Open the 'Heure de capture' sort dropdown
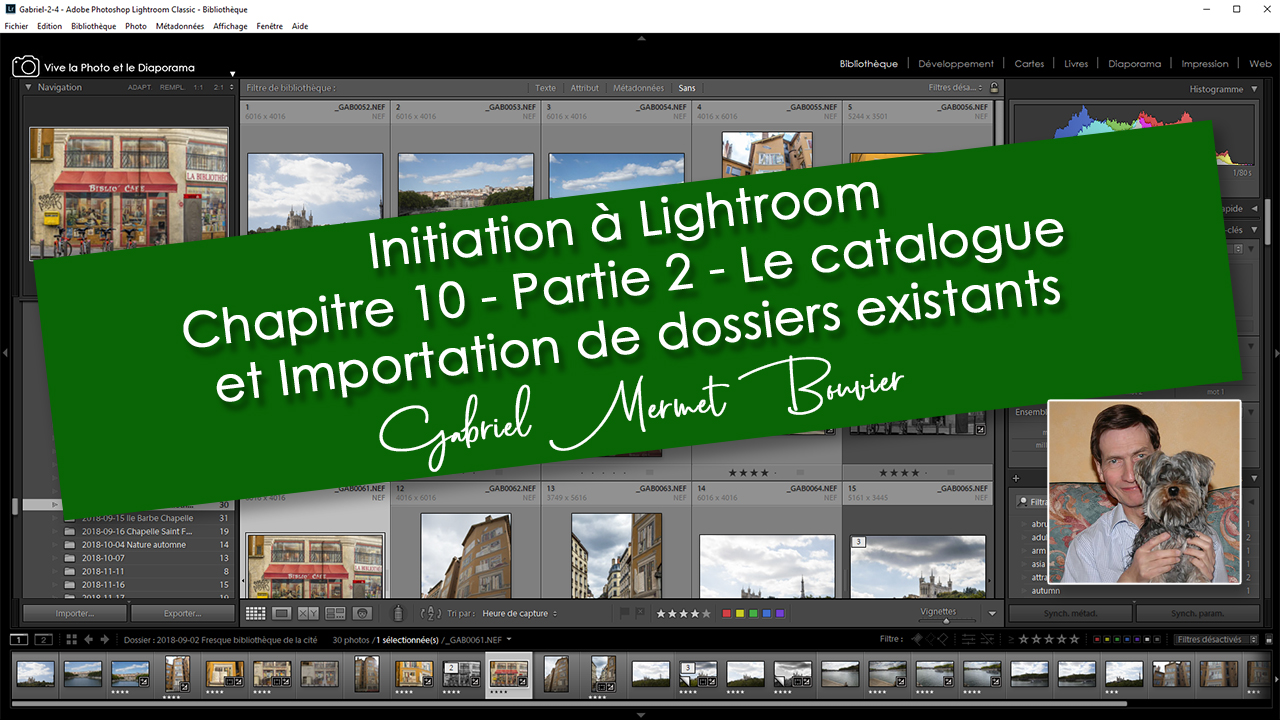This screenshot has width=1280, height=720. (520, 613)
